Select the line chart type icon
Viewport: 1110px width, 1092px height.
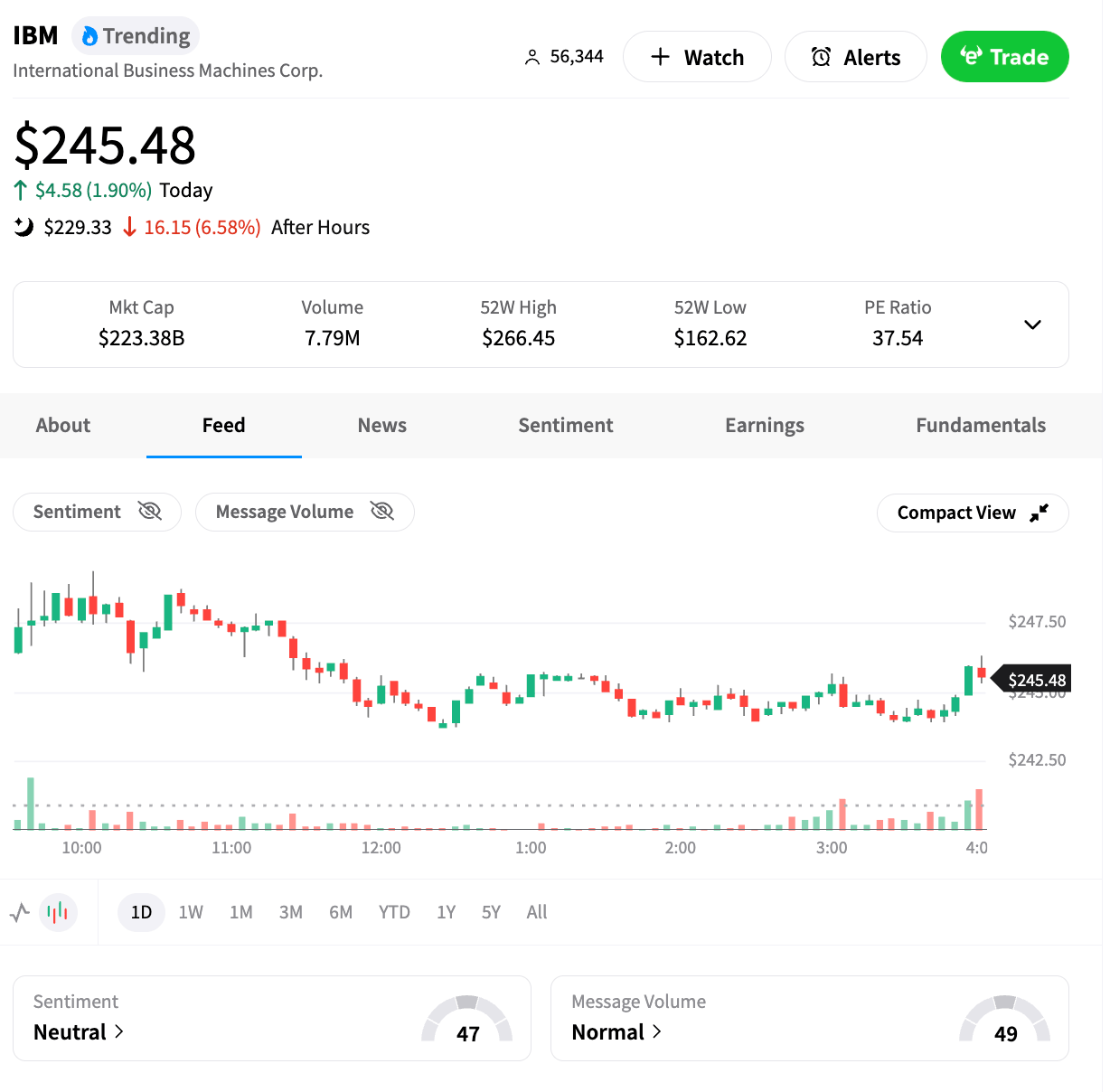coord(20,912)
